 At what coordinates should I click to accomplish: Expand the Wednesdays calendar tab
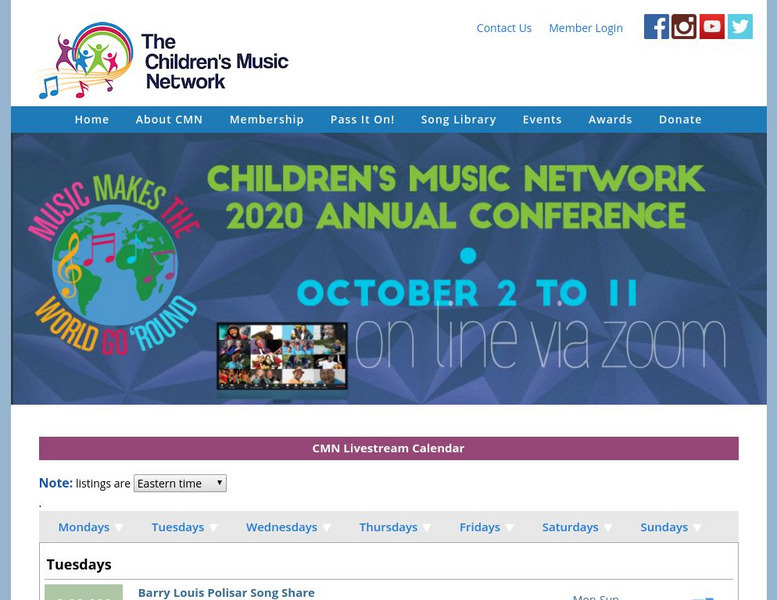point(288,527)
